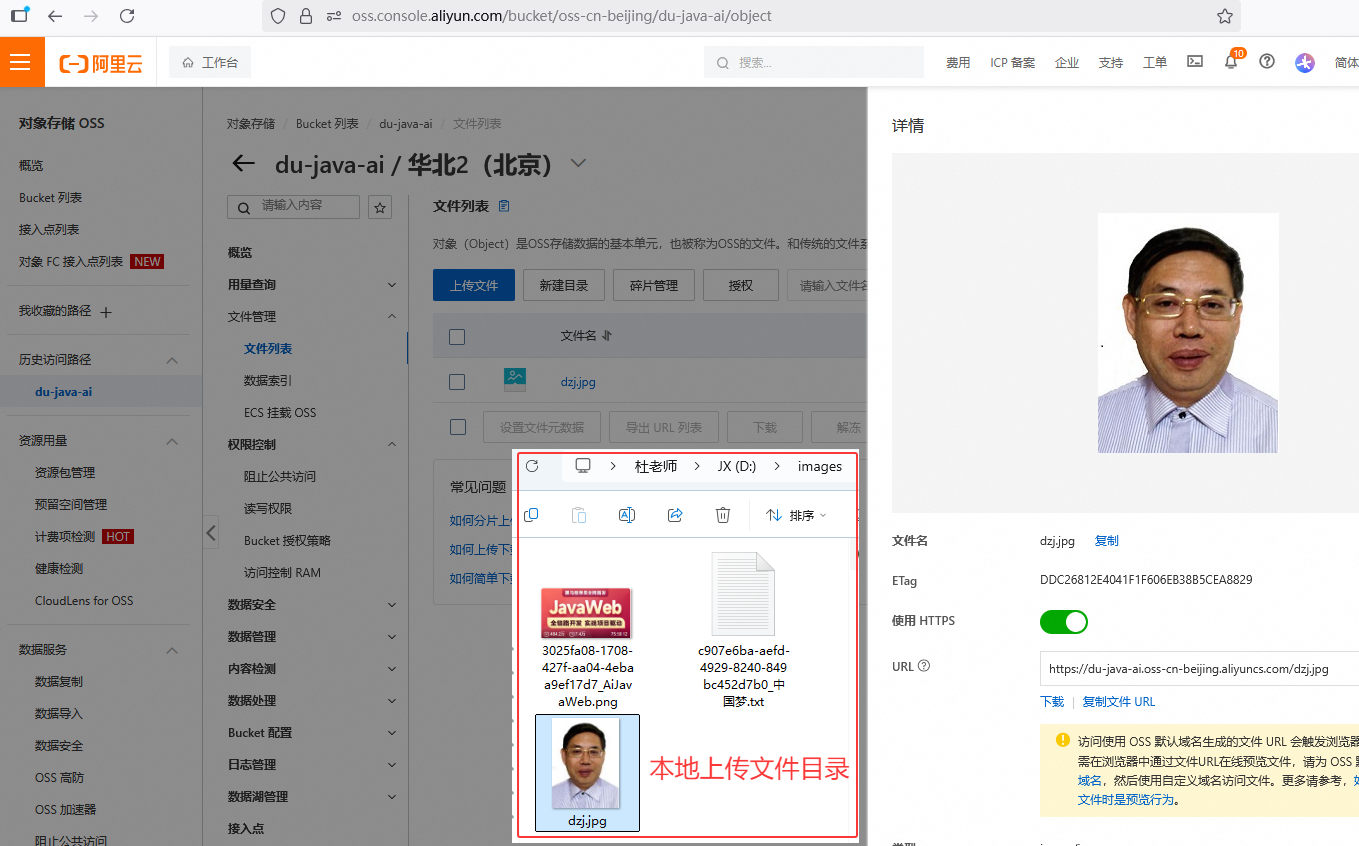Open the Cloud Shell terminal icon
Viewport: 1359px width, 846px height.
(1194, 62)
